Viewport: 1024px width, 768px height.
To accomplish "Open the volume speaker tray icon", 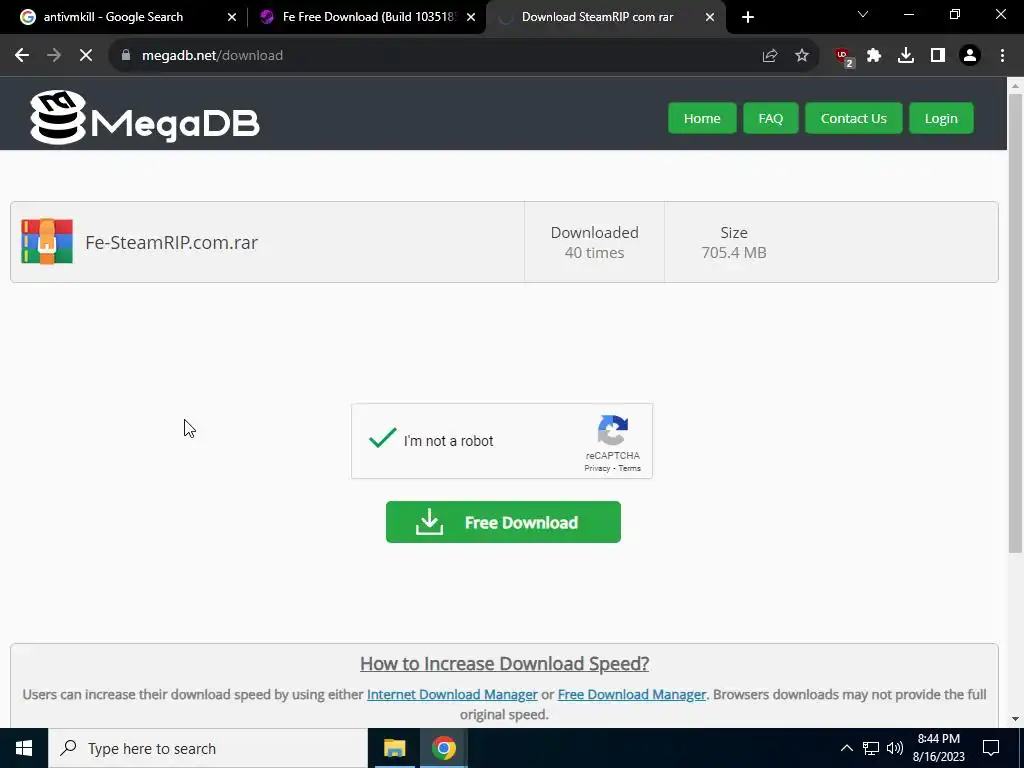I will point(895,748).
